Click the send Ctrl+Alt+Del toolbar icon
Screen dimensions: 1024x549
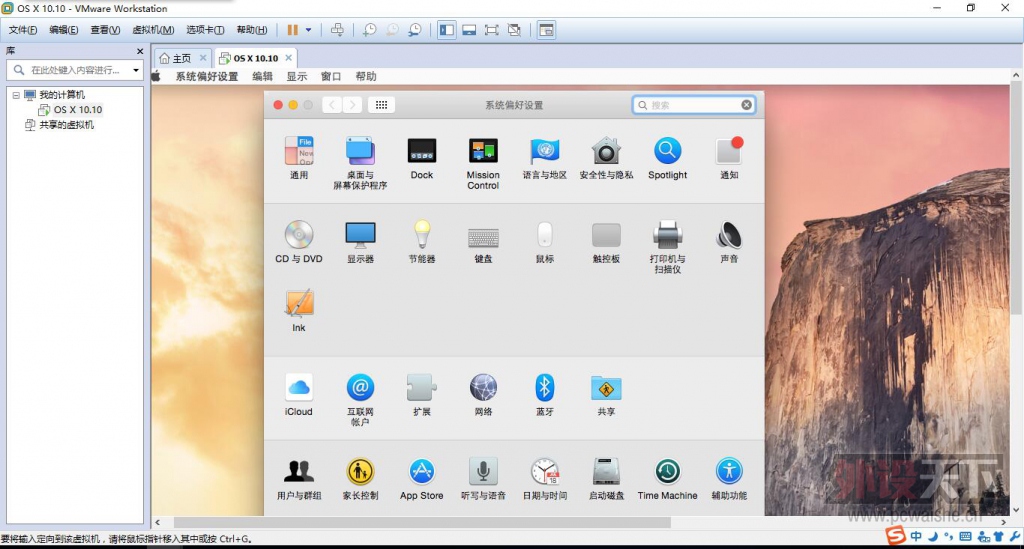pos(337,30)
